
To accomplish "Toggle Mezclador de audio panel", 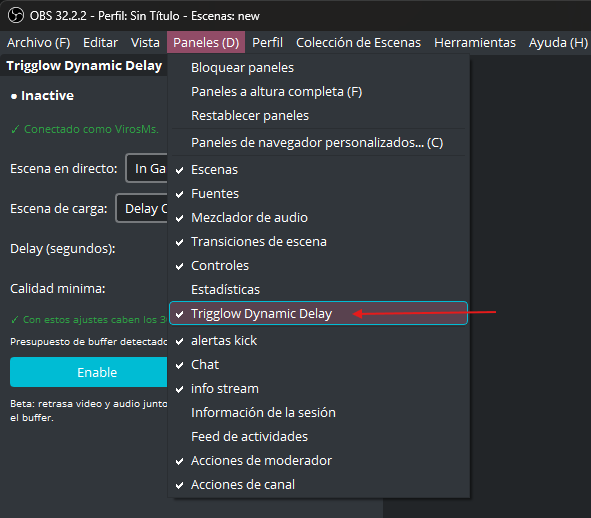I will (318, 218).
